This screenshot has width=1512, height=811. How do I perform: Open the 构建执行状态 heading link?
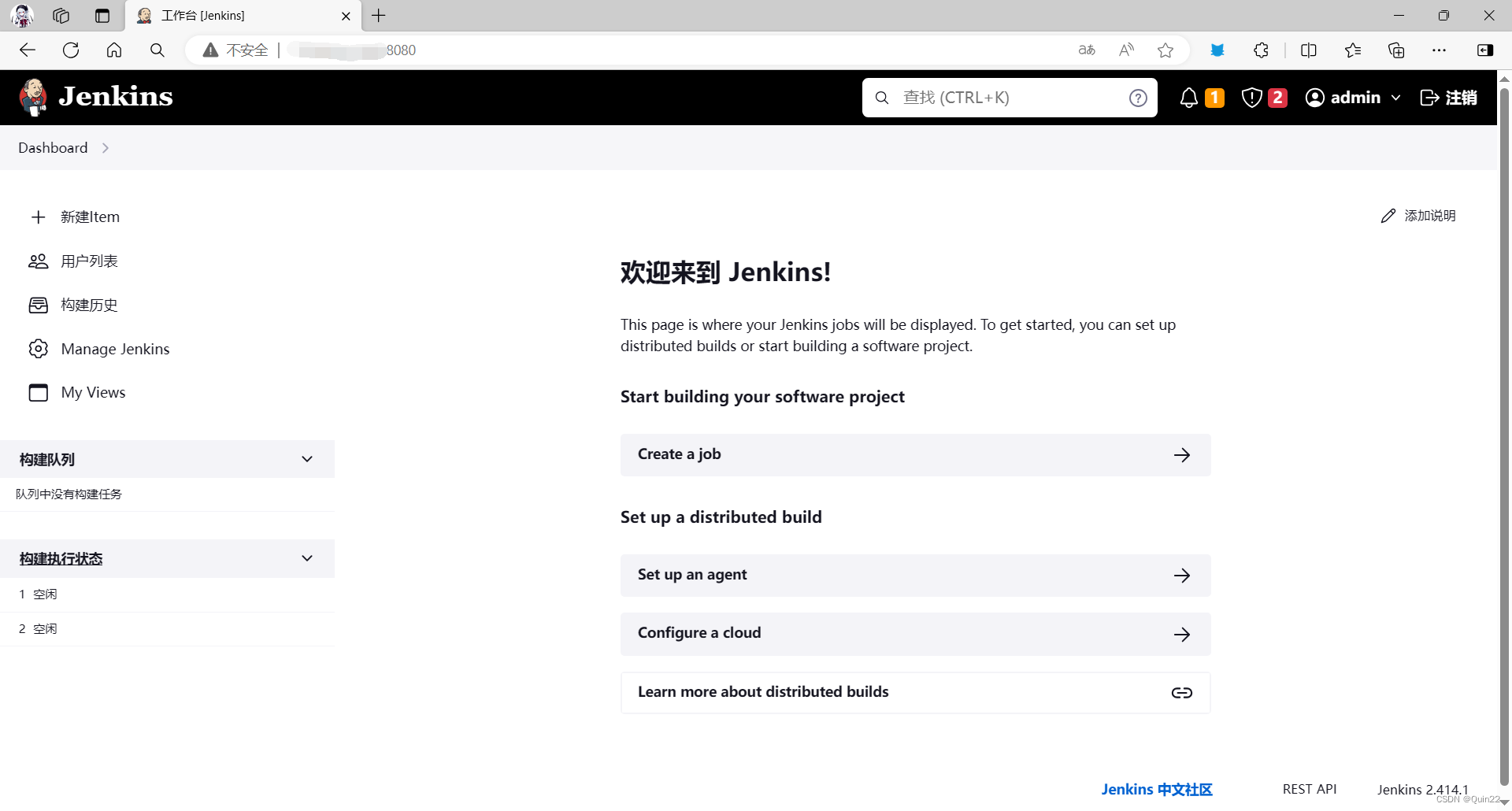(61, 558)
